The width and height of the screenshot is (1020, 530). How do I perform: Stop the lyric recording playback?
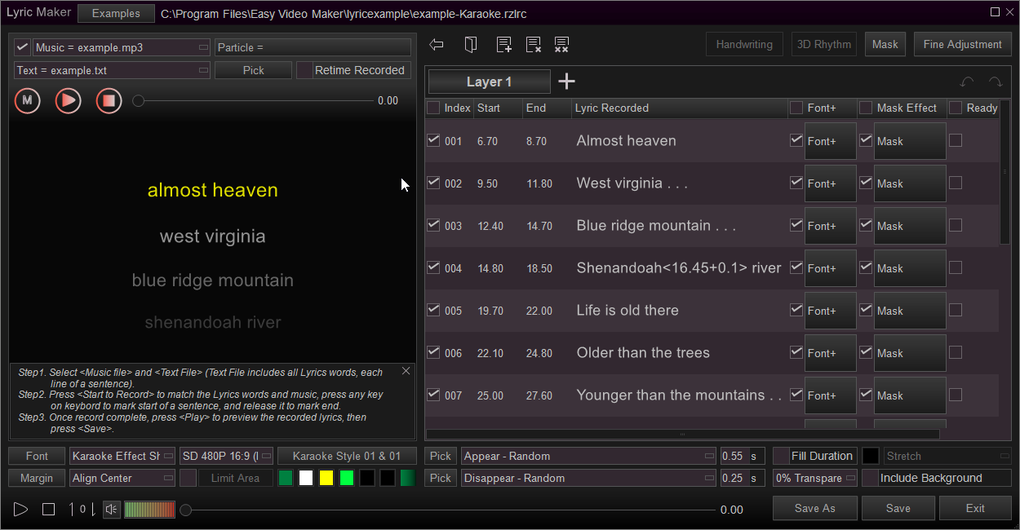pyautogui.click(x=109, y=101)
